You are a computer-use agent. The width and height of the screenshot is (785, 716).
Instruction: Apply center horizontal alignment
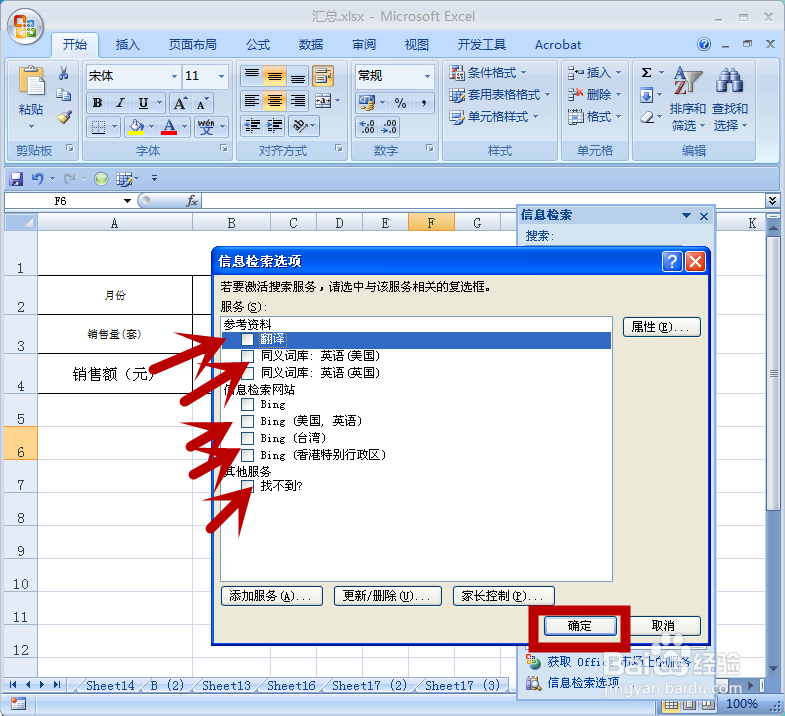tap(274, 102)
